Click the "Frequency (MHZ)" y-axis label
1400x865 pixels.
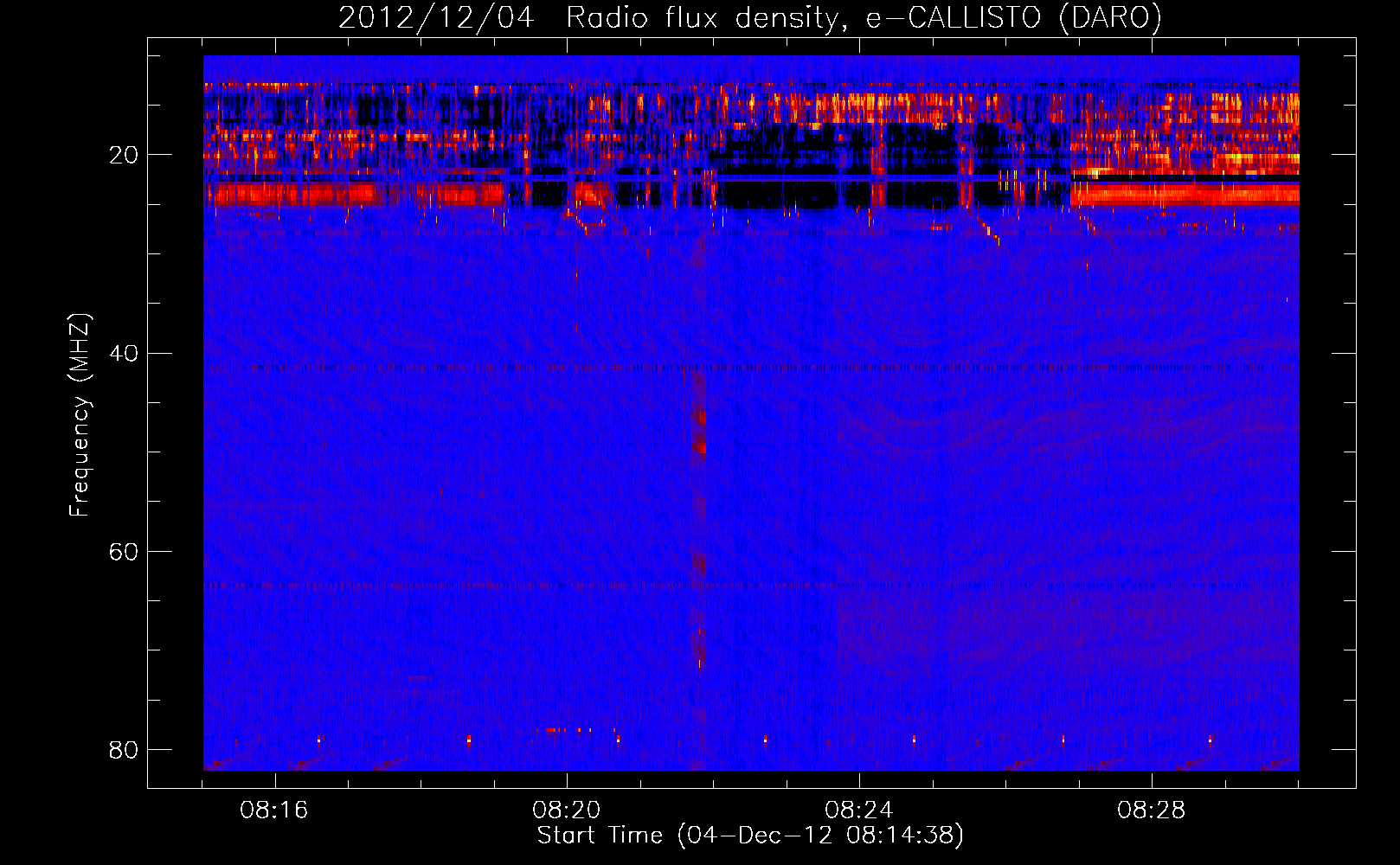point(80,415)
